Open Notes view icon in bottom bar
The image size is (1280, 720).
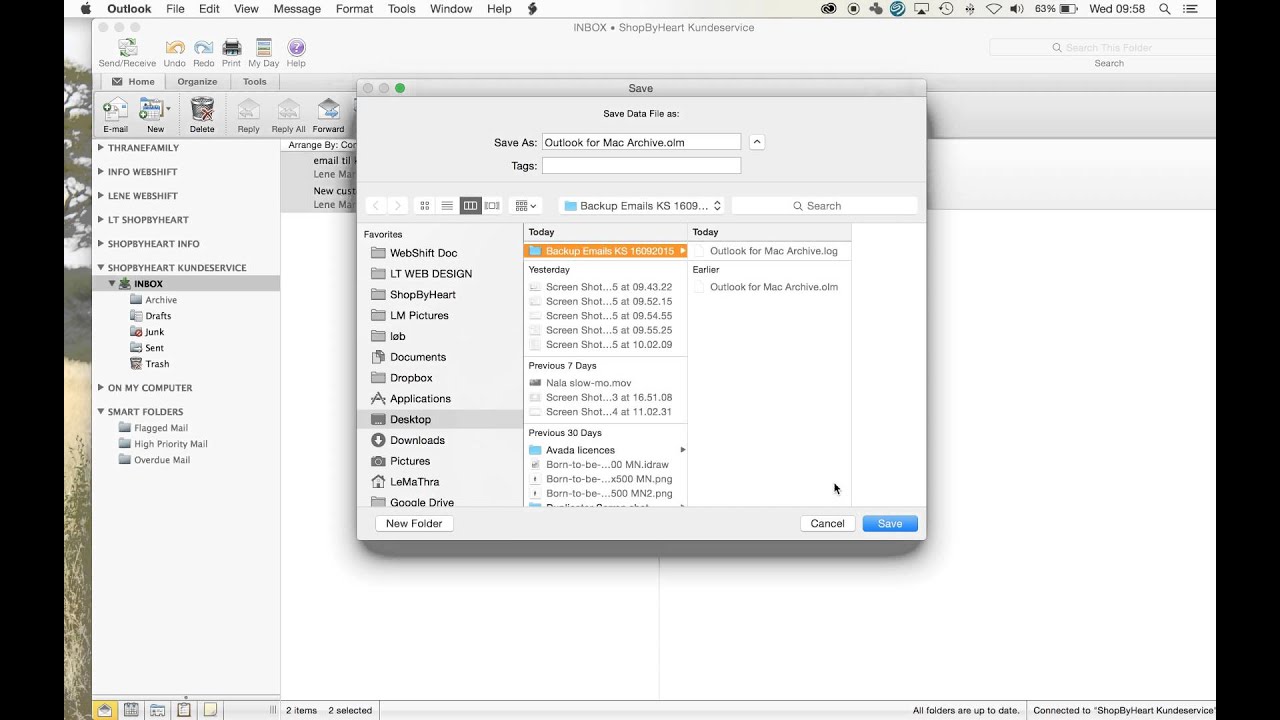210,710
